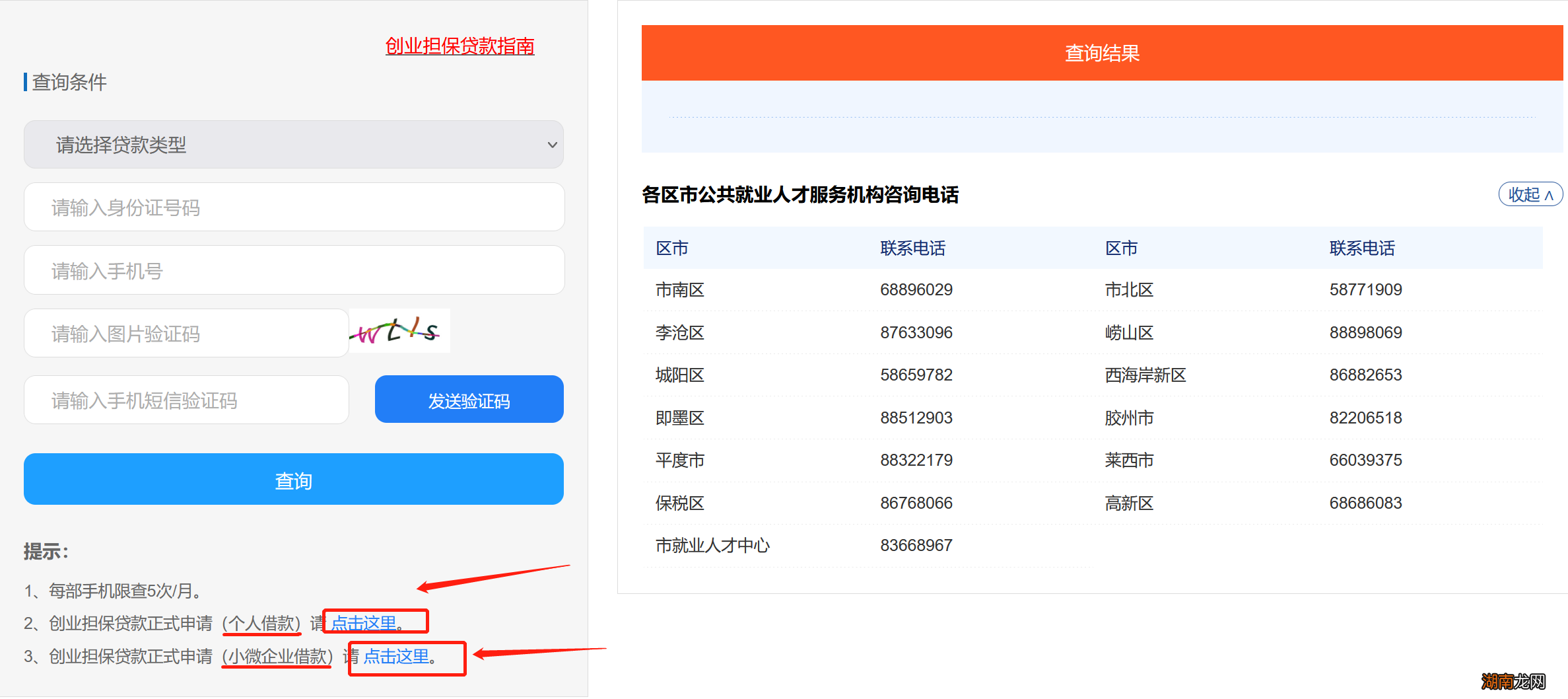Click 点击这里 for 个人借款 application
This screenshot has width=1568, height=699.
362,622
